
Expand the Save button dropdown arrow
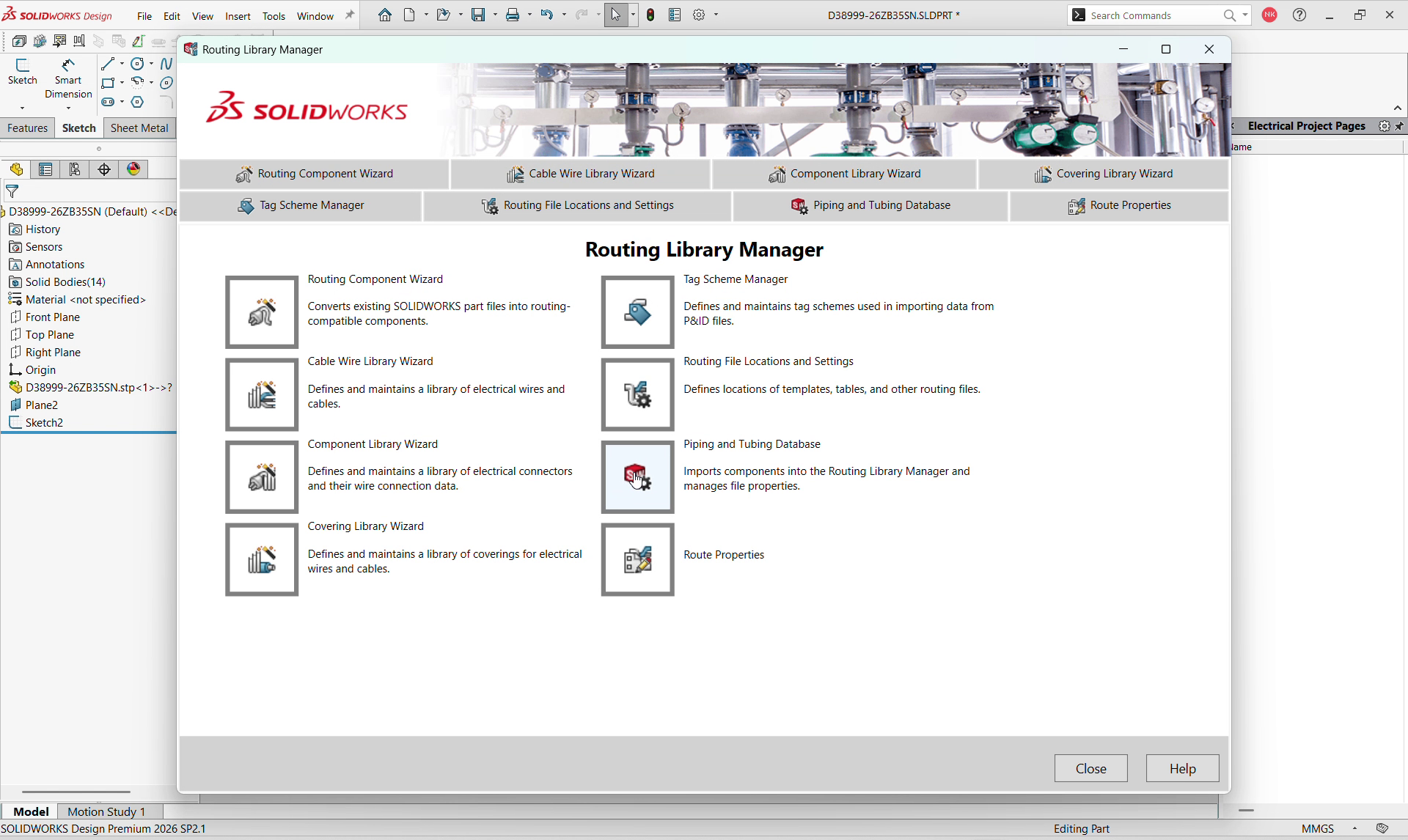[x=495, y=15]
